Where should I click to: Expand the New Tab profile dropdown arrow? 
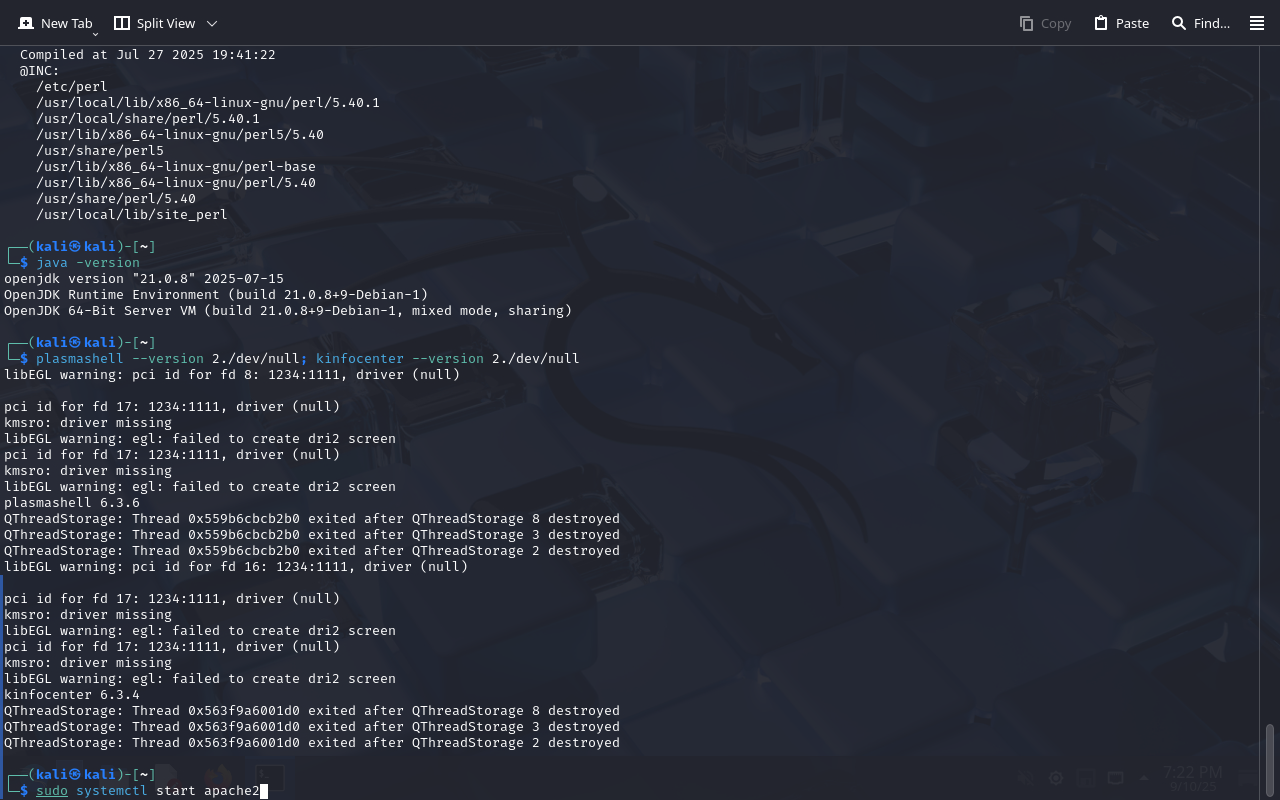pos(96,34)
